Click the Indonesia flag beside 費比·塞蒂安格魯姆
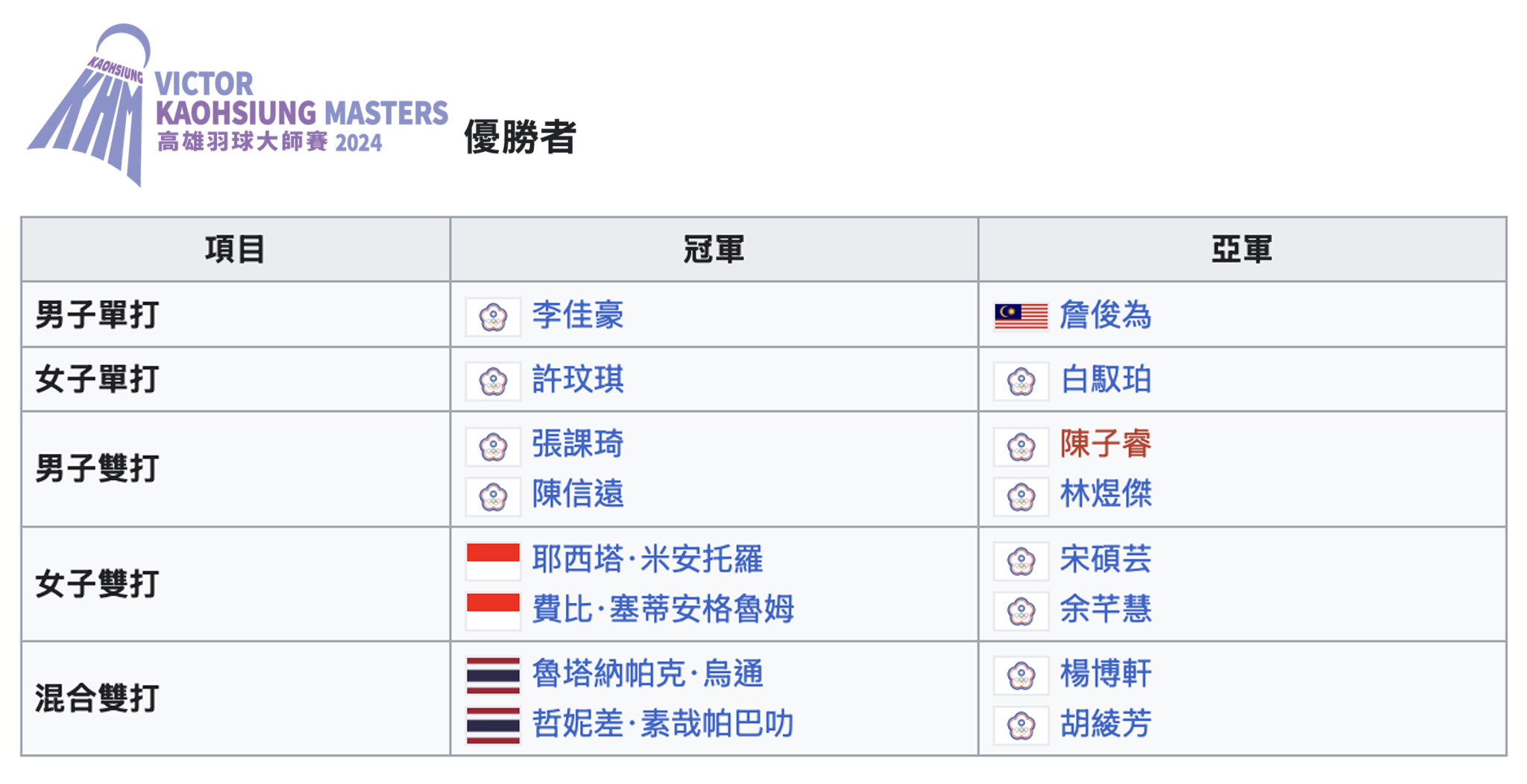Image resolution: width=1527 pixels, height=784 pixels. coord(493,610)
